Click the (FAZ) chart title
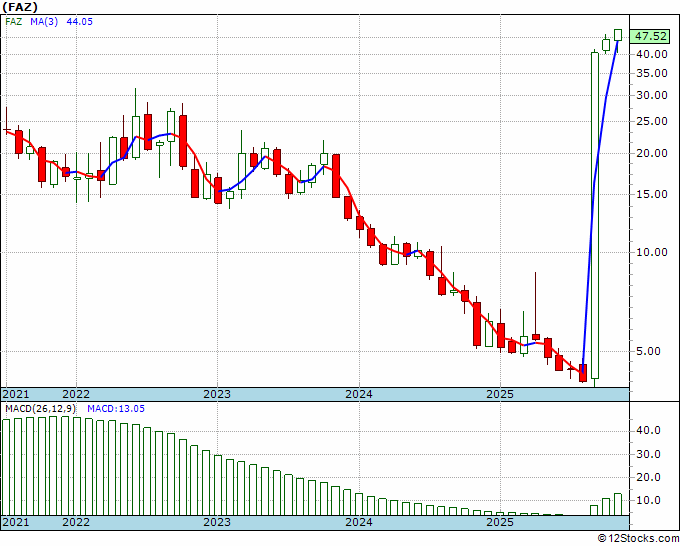The height and width of the screenshot is (546, 680). pyautogui.click(x=20, y=7)
